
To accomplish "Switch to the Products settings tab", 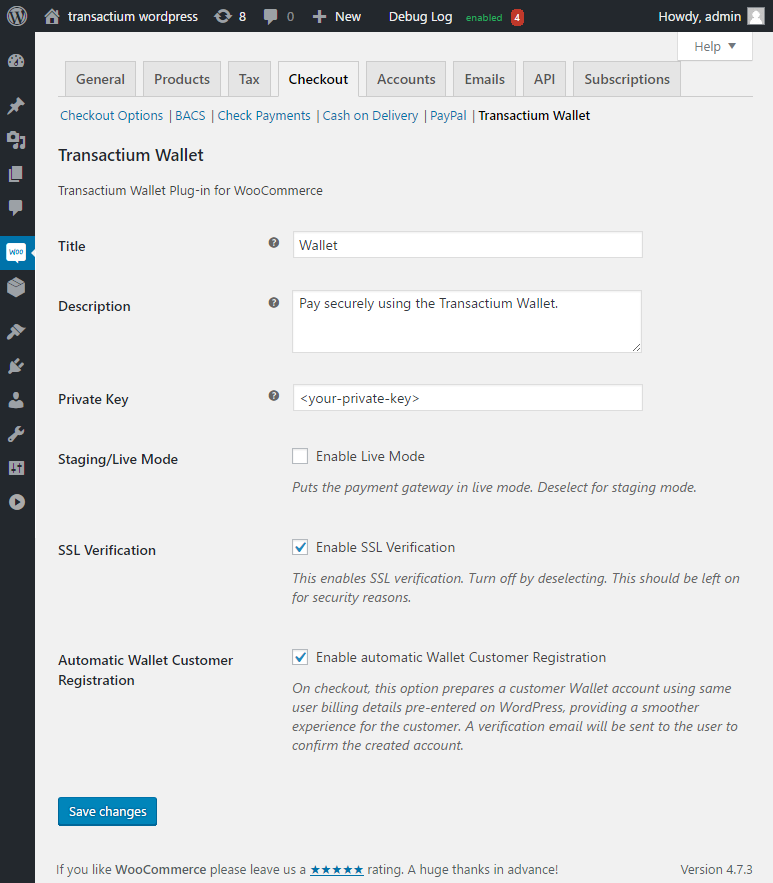I will (x=182, y=79).
